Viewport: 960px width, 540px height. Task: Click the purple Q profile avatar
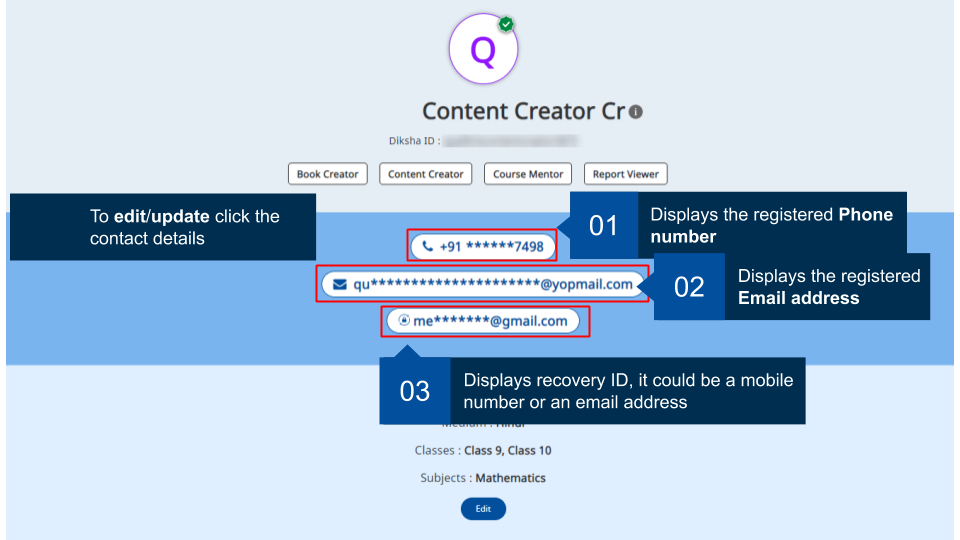483,50
